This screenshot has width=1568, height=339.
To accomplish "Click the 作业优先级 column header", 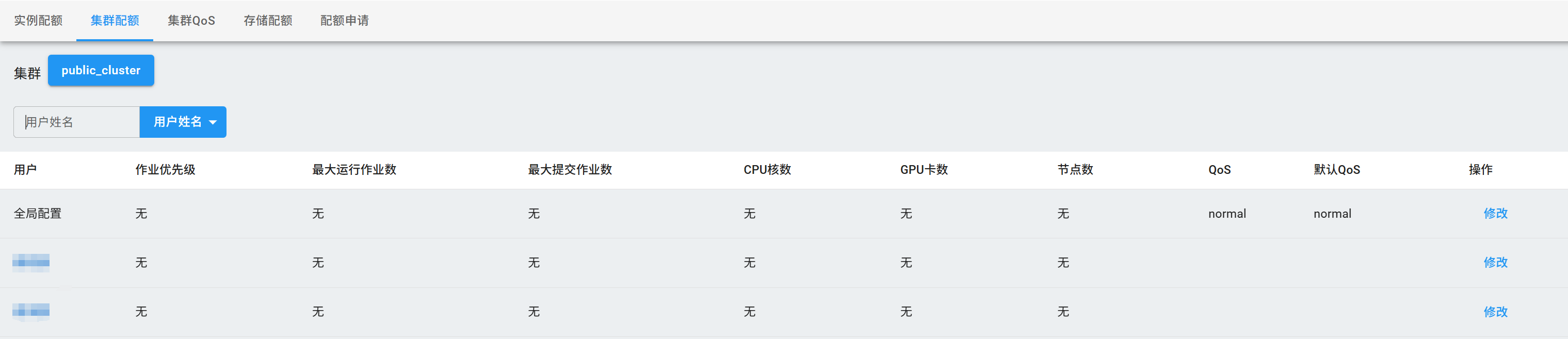I will pyautogui.click(x=165, y=169).
